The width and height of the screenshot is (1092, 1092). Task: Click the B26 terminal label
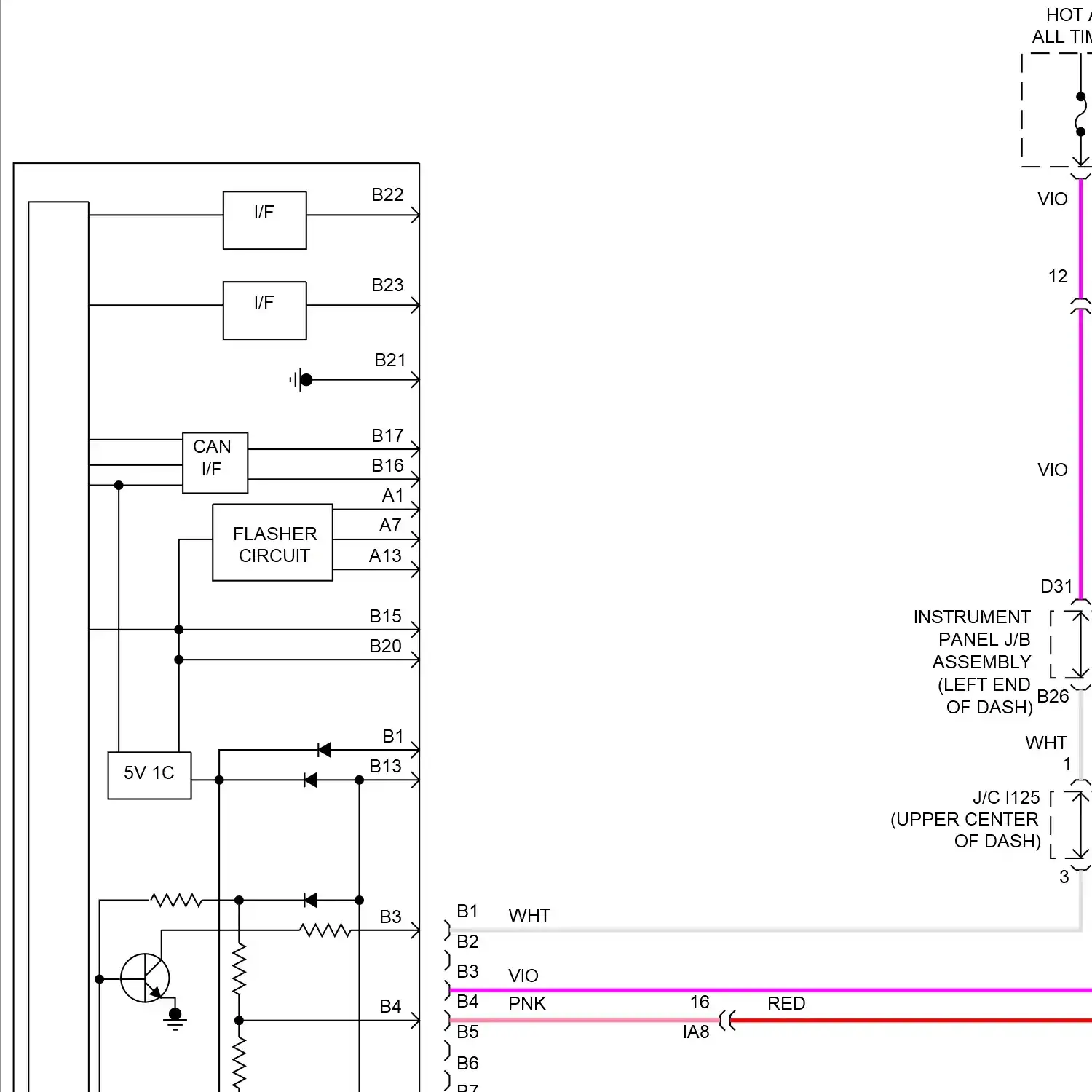tap(1053, 696)
